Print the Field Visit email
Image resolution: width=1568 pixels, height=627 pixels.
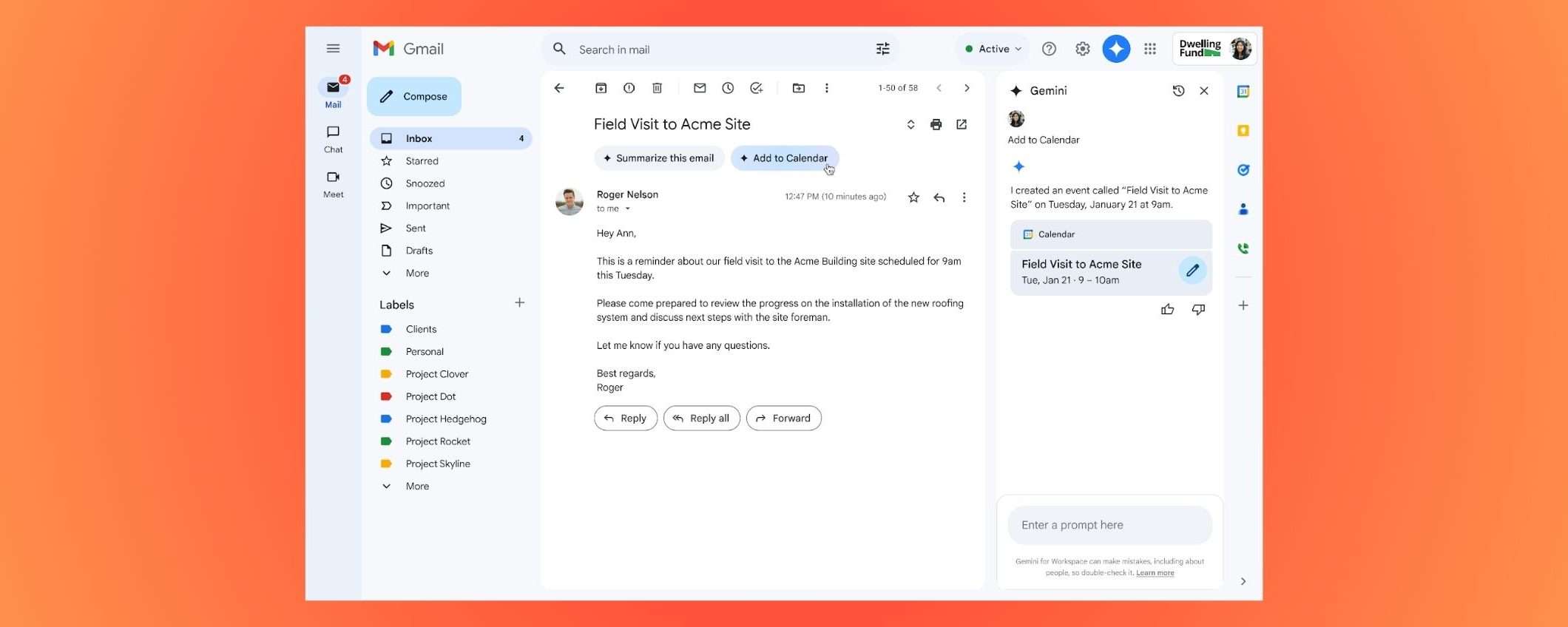tap(936, 124)
